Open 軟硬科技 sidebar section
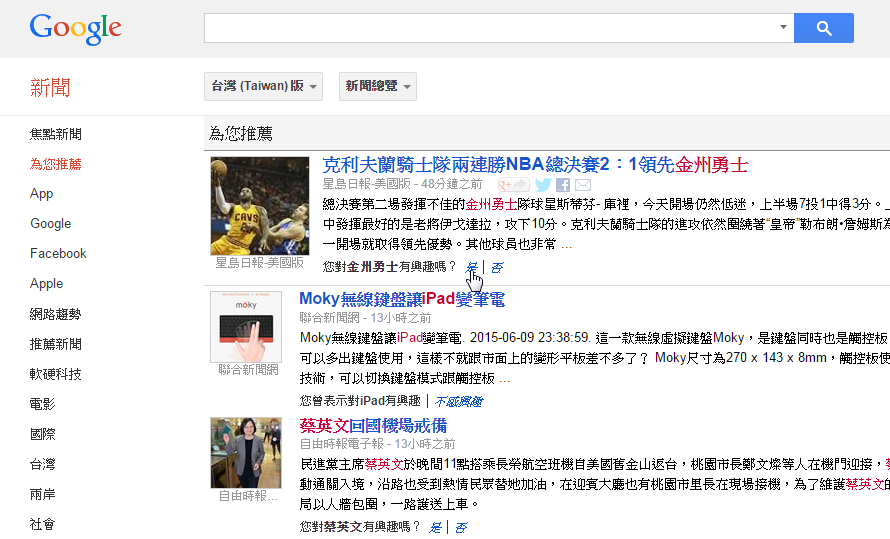The width and height of the screenshot is (890, 539). click(56, 374)
